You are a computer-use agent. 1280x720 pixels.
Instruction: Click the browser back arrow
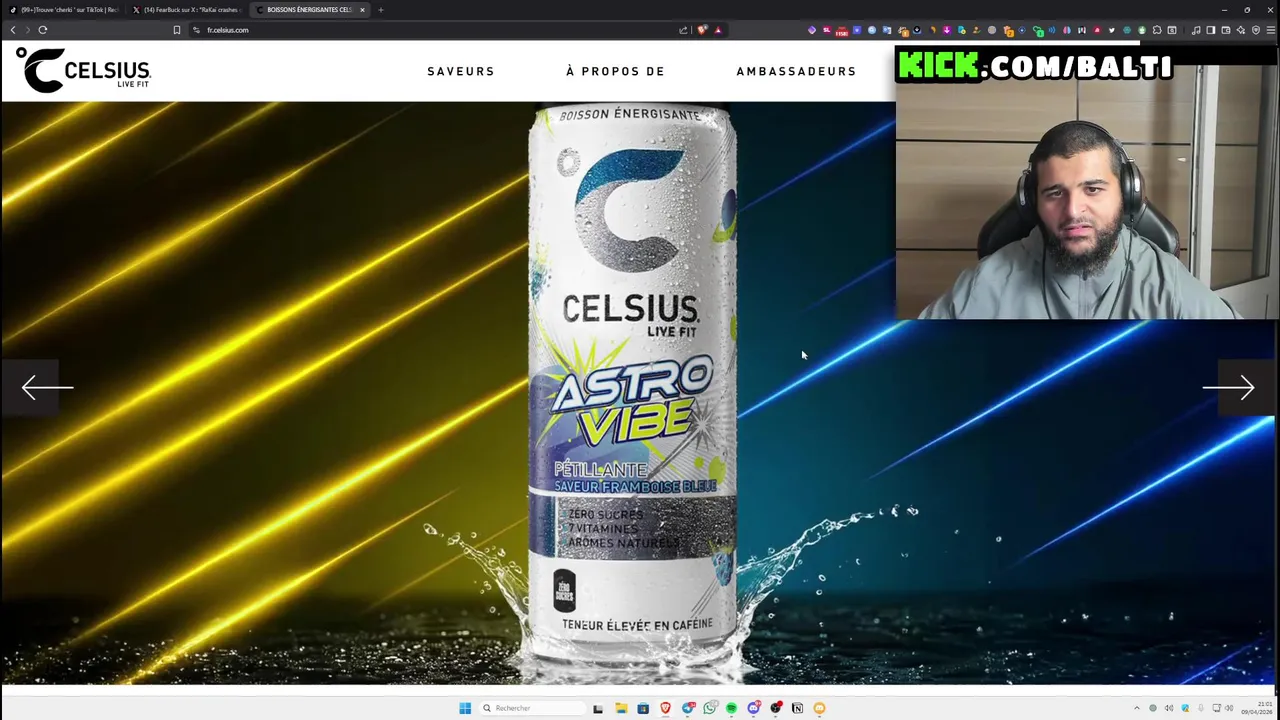tap(13, 30)
